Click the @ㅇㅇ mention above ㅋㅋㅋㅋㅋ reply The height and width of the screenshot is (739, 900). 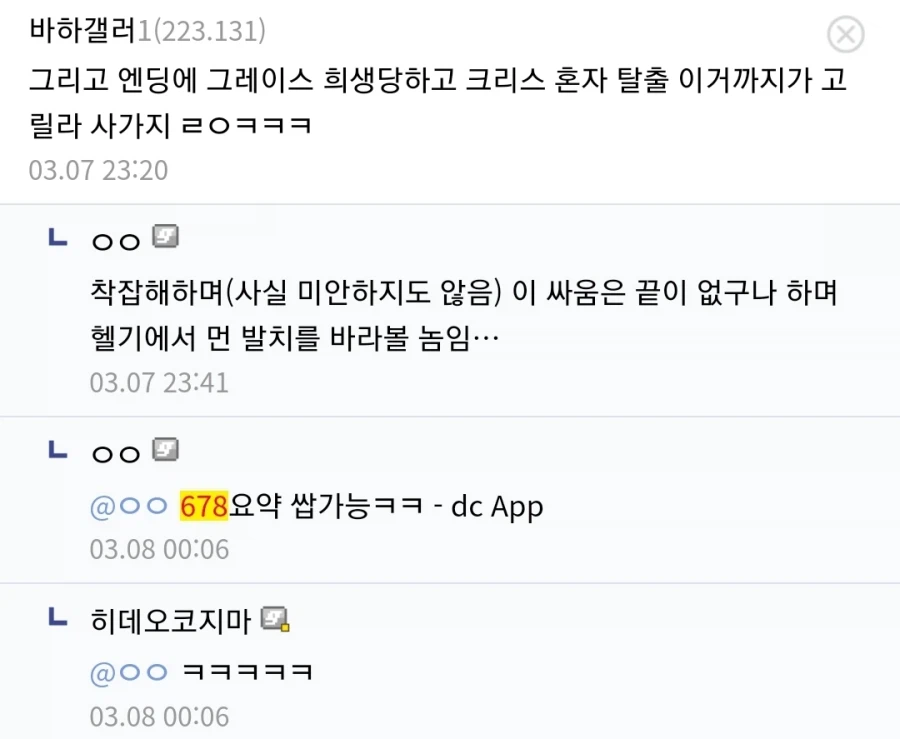(126, 673)
